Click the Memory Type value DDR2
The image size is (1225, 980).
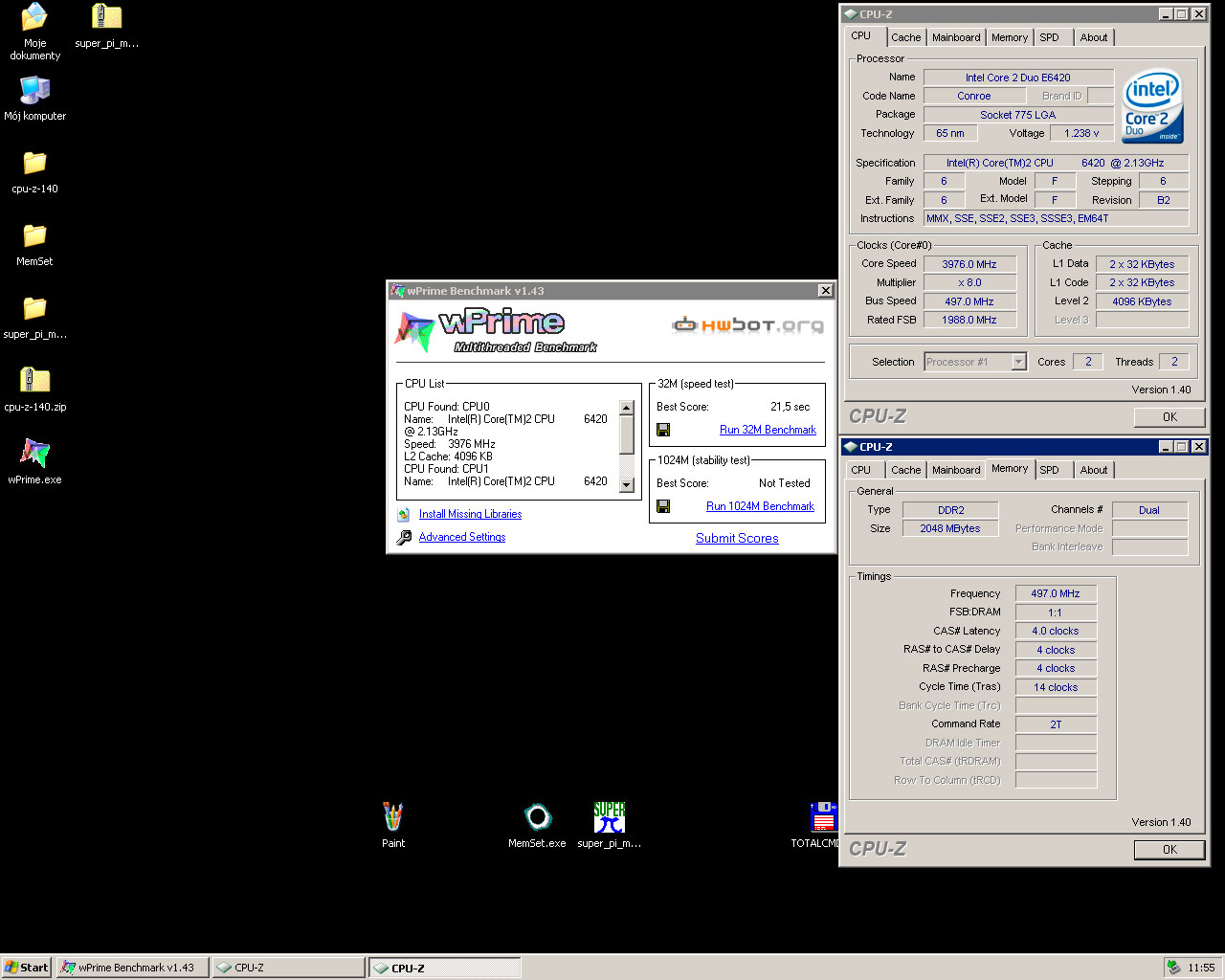point(951,510)
